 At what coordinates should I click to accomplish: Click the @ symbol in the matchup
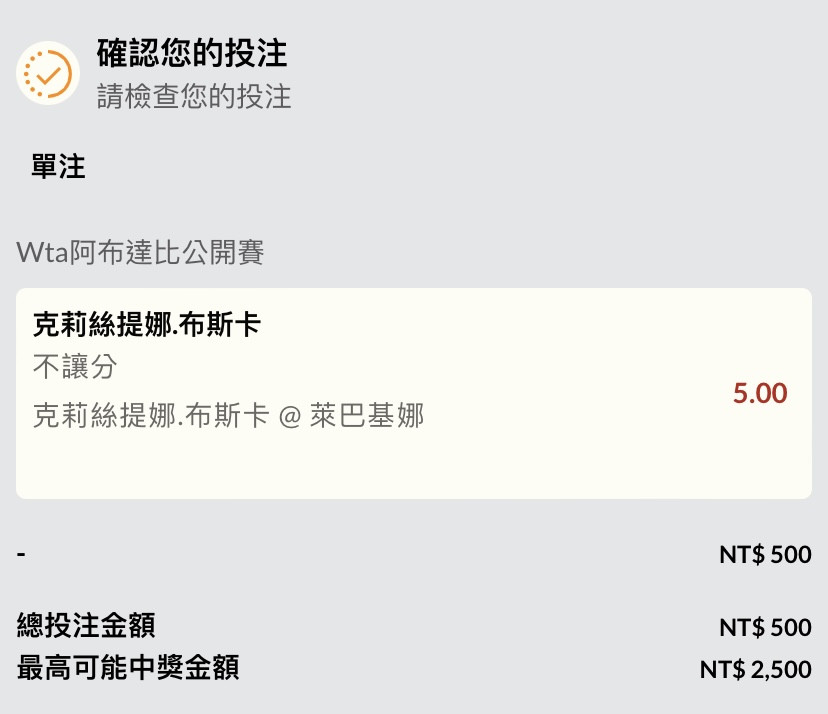pyautogui.click(x=290, y=416)
